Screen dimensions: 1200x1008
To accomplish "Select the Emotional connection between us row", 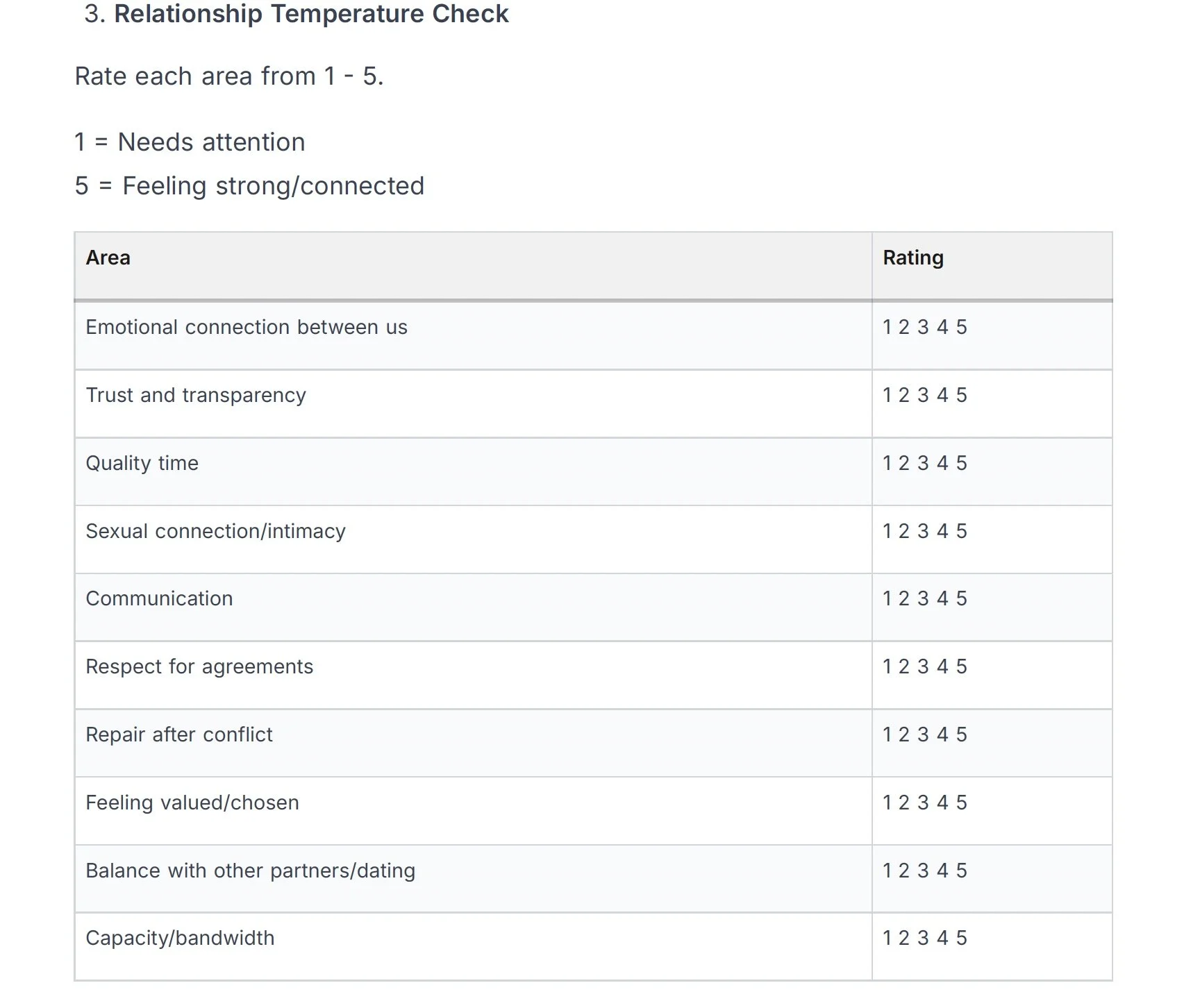I will tap(593, 335).
